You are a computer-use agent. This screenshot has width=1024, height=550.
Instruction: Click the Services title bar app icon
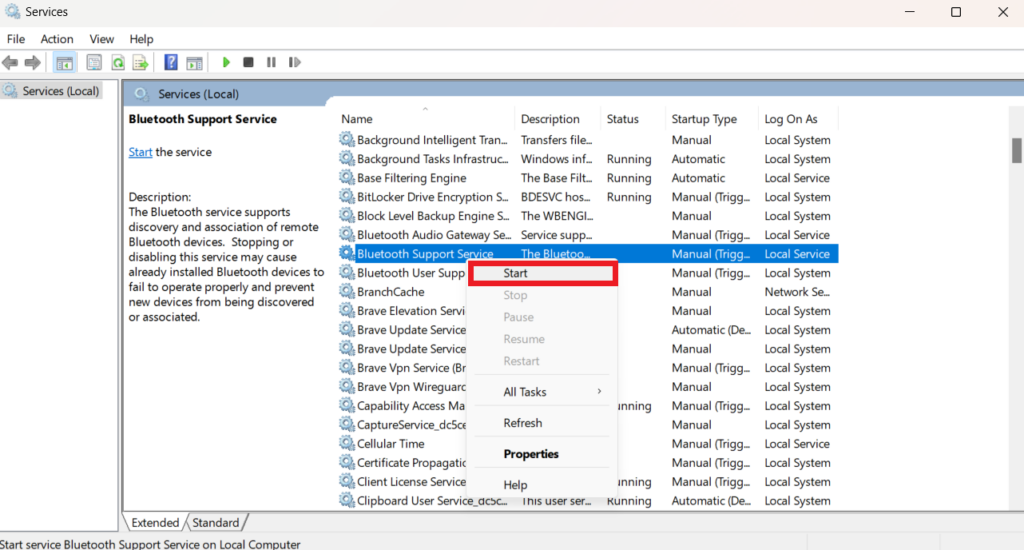12,11
